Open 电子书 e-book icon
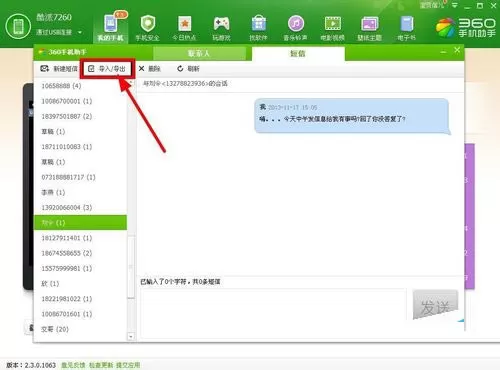 (406, 24)
